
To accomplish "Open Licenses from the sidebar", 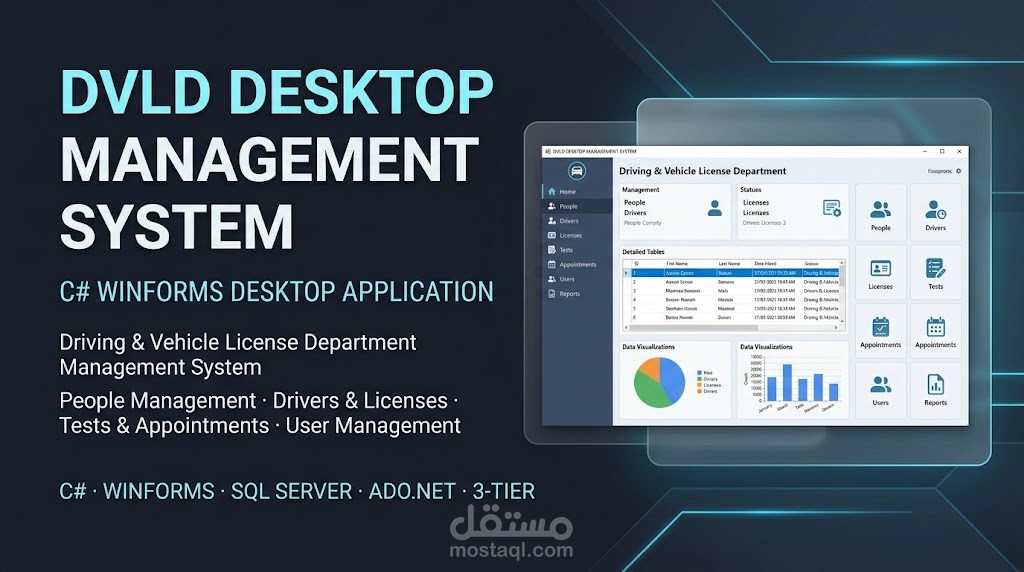I will [x=577, y=235].
